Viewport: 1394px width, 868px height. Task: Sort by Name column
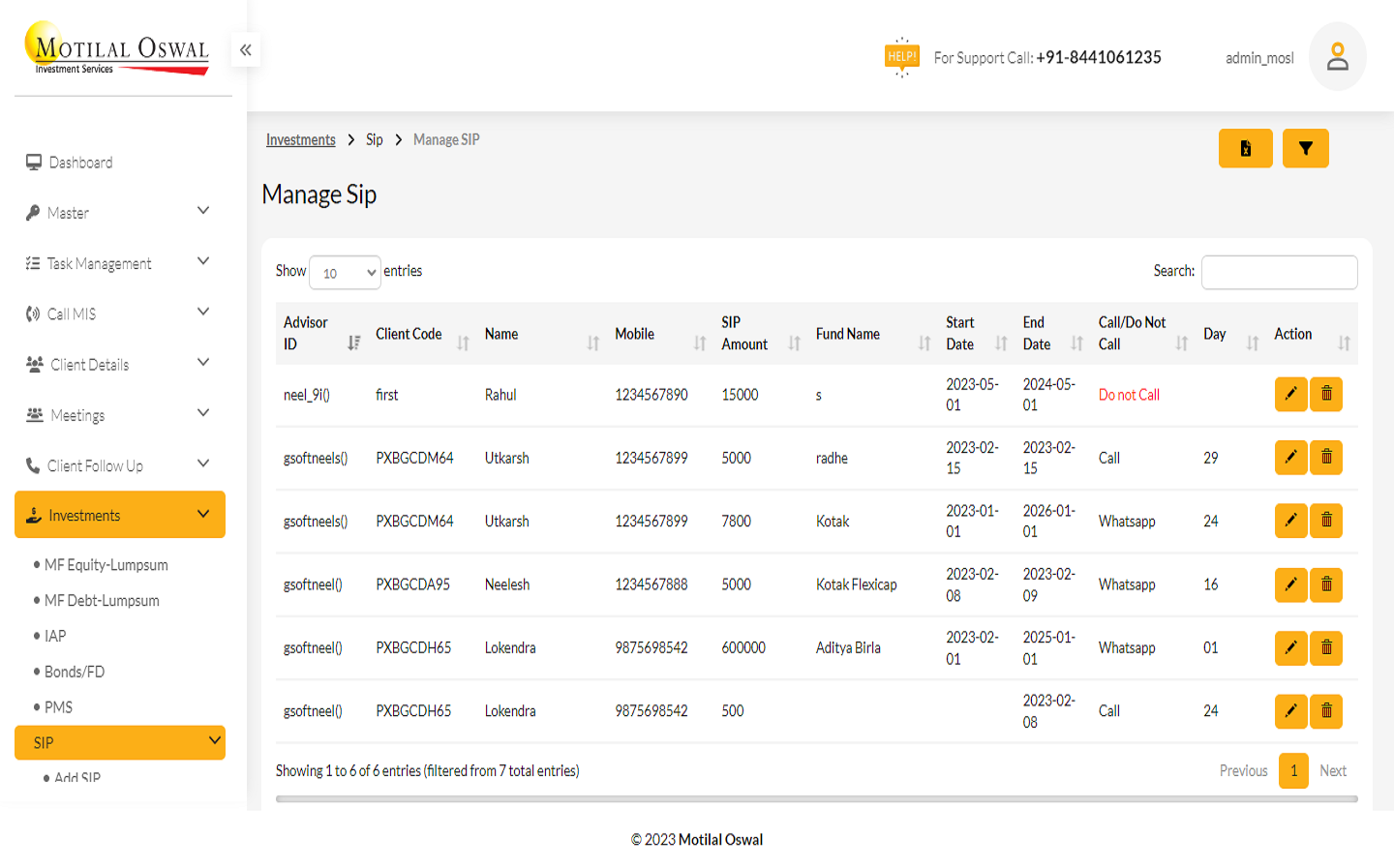coord(542,333)
